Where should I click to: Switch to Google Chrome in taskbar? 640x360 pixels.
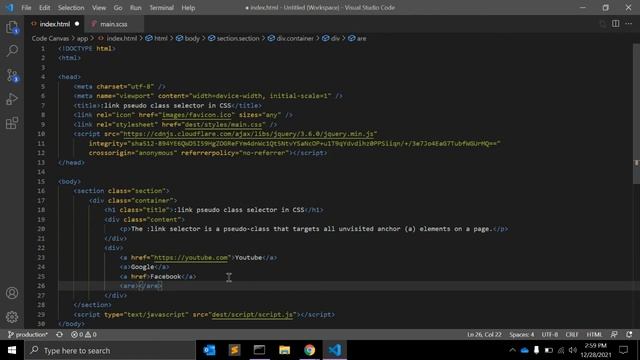pyautogui.click(x=309, y=350)
